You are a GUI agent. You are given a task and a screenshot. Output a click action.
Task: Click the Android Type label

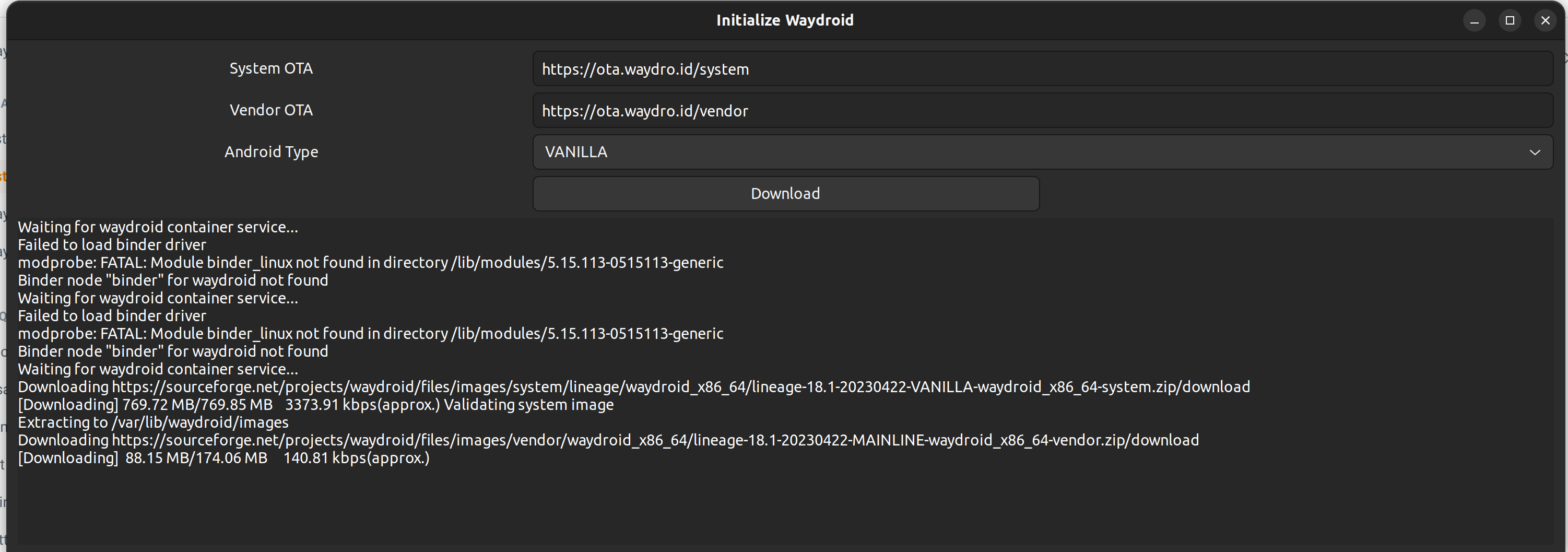(x=271, y=151)
